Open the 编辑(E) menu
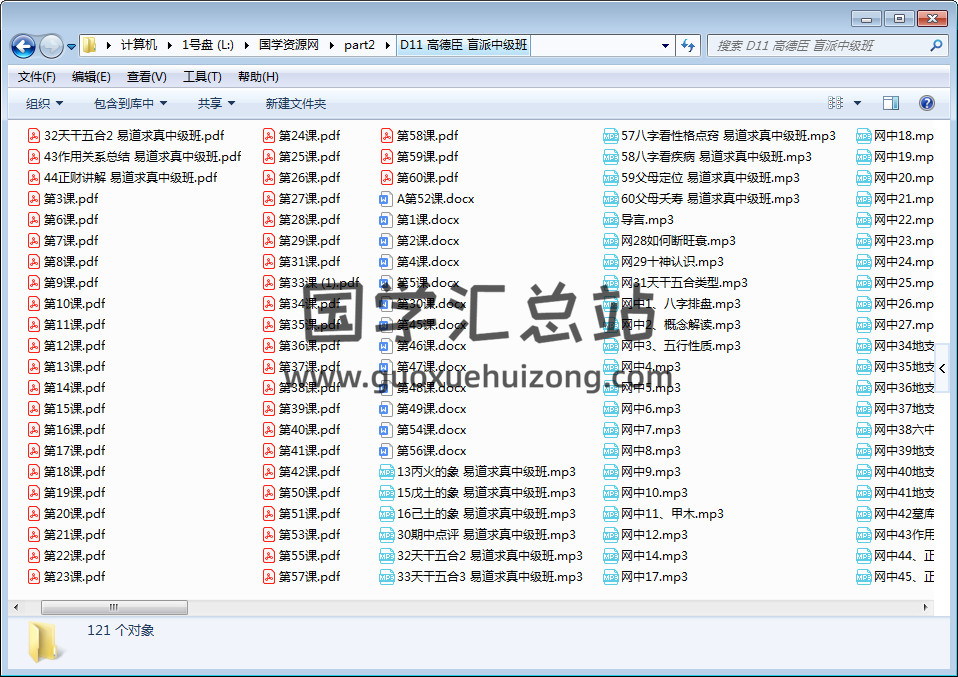958x677 pixels. 91,77
